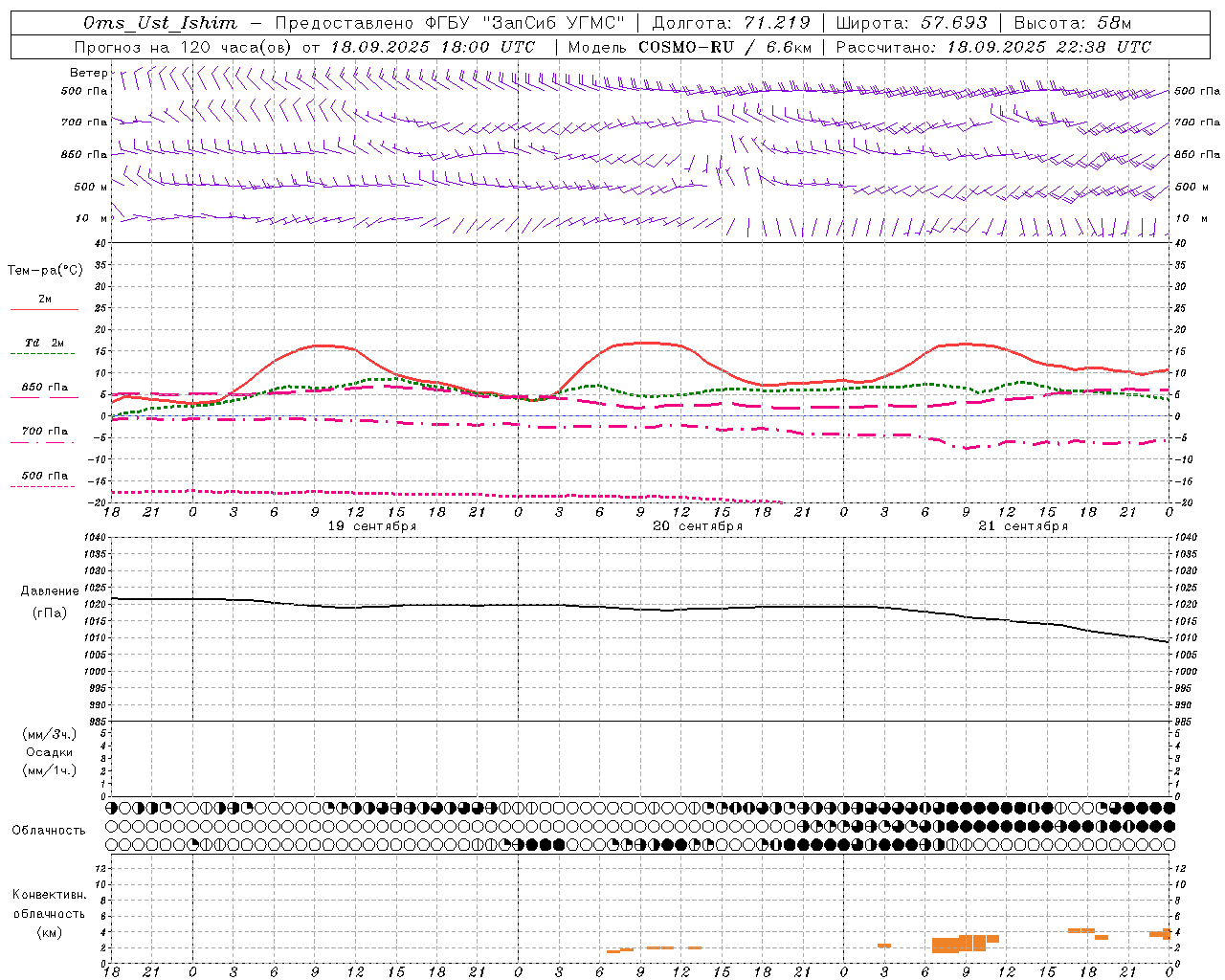The width and height of the screenshot is (1225, 980).
Task: Click the (мм/3ч.) precipitation unit label
Action: (50, 734)
